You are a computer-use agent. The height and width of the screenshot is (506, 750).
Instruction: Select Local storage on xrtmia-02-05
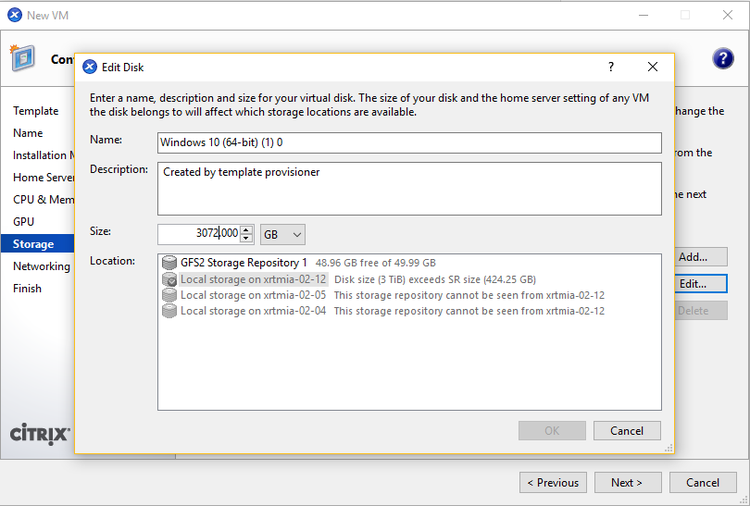click(253, 295)
